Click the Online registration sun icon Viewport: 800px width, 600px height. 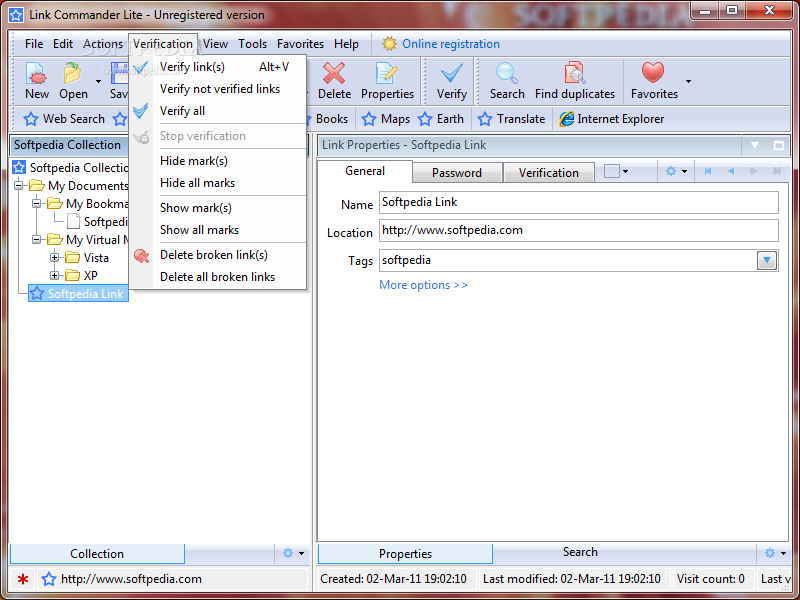point(389,44)
